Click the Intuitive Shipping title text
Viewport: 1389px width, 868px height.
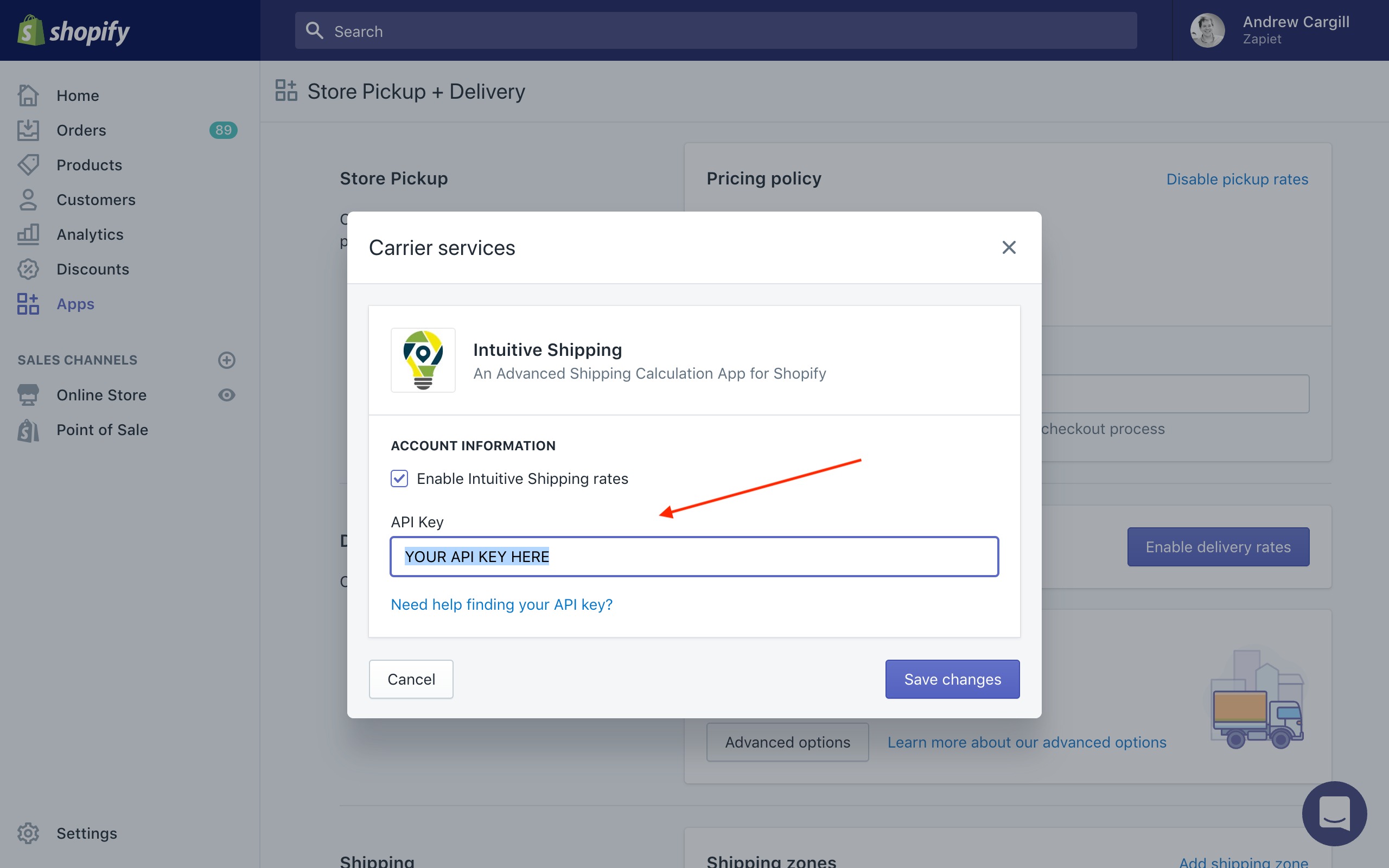pos(547,349)
